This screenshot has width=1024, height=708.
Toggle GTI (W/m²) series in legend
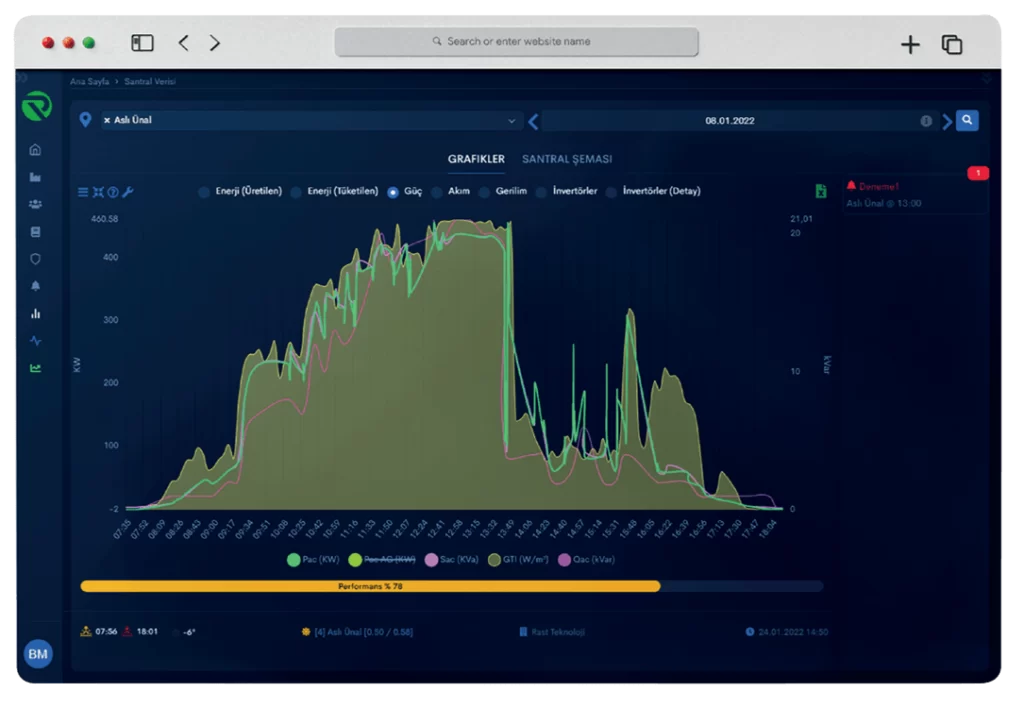point(519,560)
